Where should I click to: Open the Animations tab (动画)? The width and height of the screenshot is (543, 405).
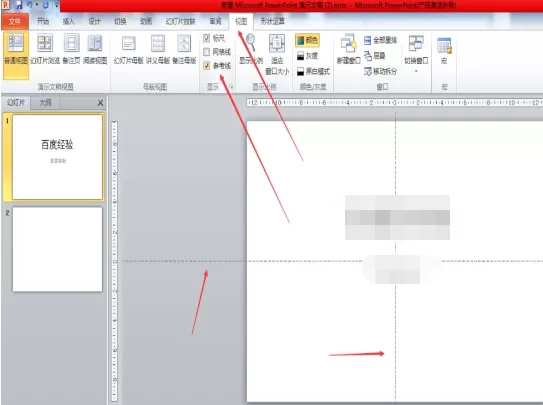(146, 21)
